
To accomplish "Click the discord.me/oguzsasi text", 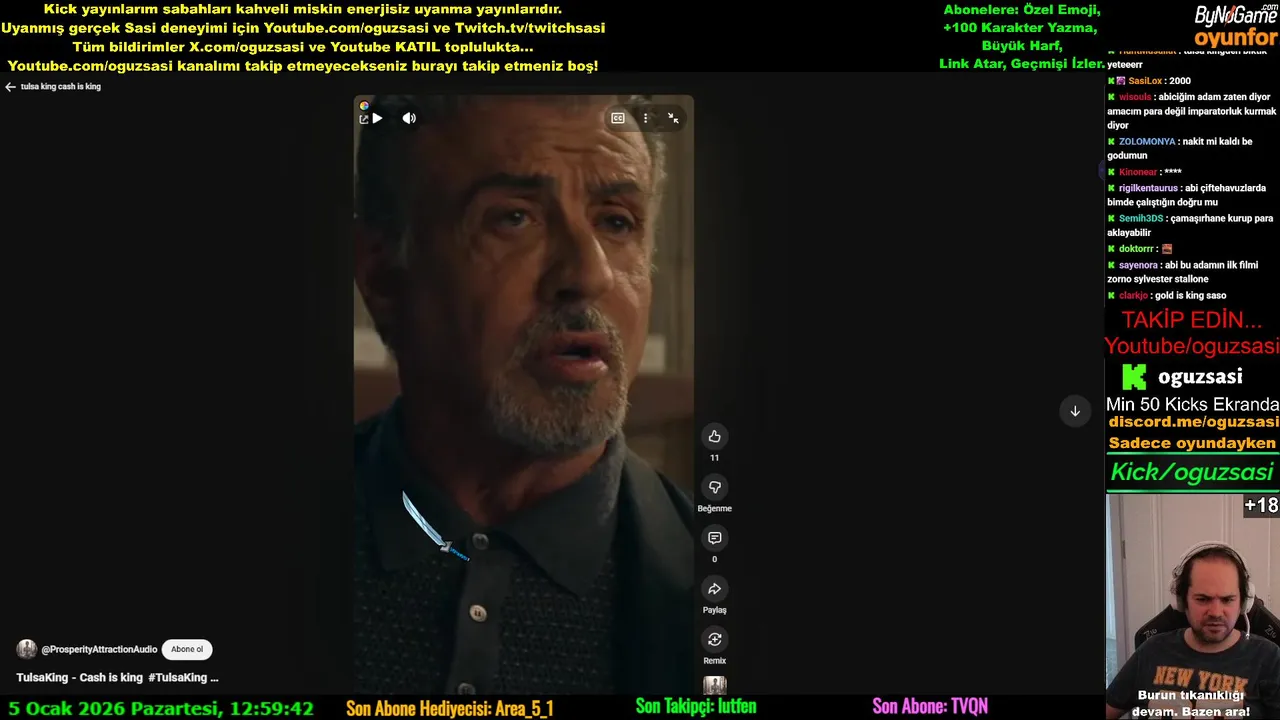I will click(1193, 422).
